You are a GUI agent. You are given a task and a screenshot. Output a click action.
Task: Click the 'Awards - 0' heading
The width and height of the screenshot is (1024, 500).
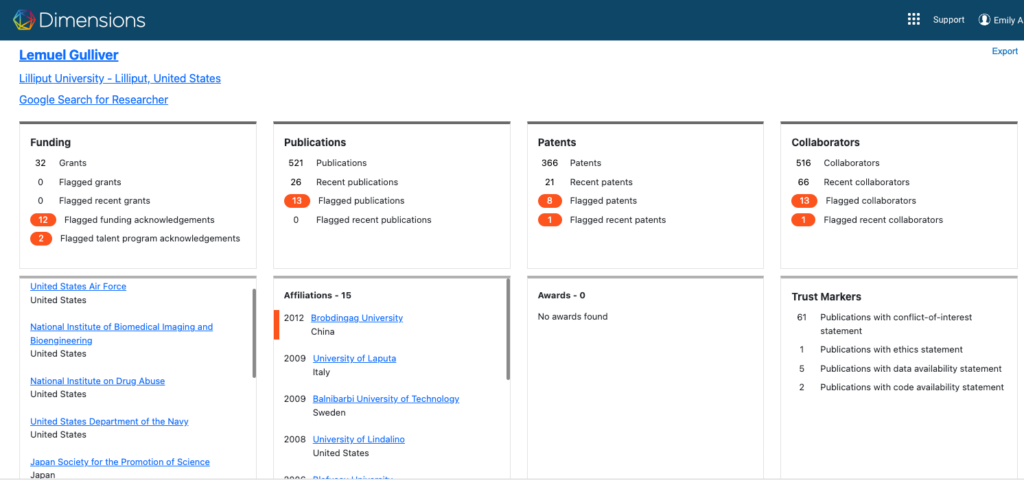pos(562,295)
